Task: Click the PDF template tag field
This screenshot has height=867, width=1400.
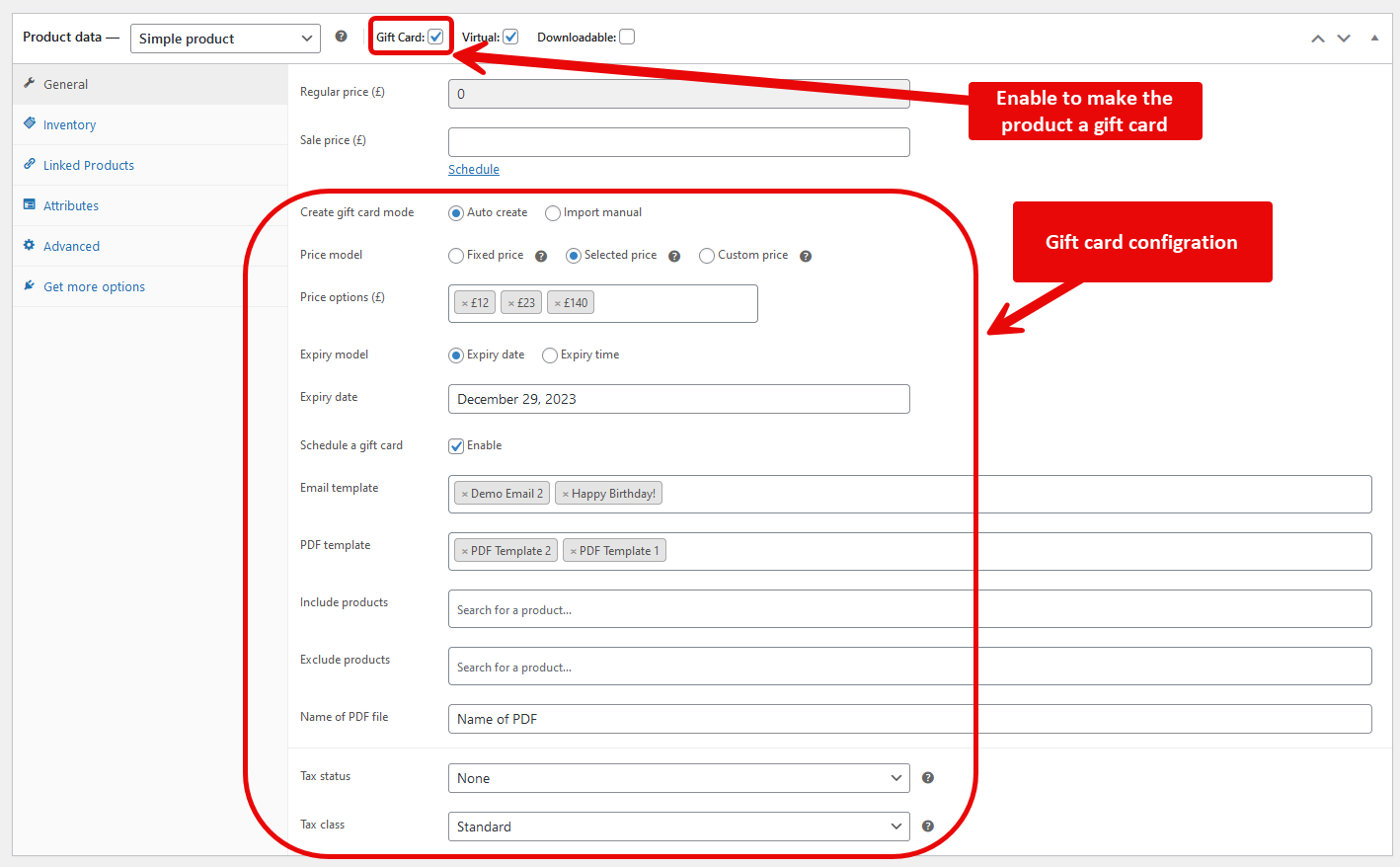Action: click(x=910, y=551)
